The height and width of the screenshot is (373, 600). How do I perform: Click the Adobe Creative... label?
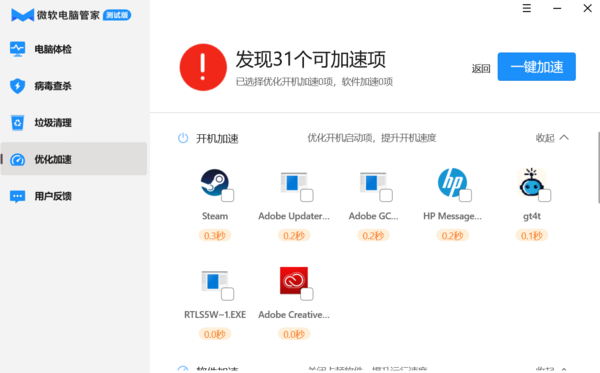tap(293, 315)
